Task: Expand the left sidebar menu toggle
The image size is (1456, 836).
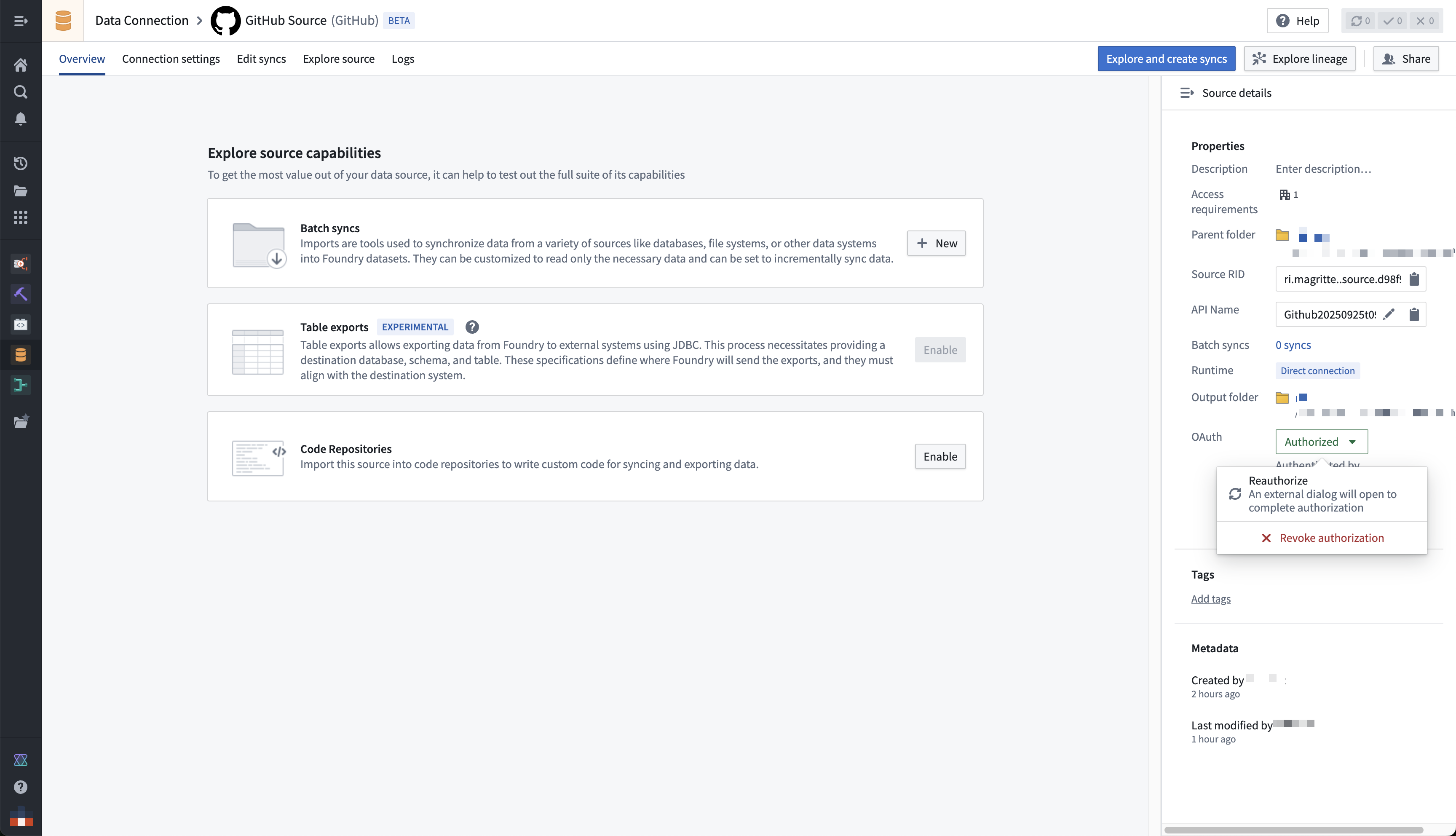Action: pyautogui.click(x=21, y=21)
